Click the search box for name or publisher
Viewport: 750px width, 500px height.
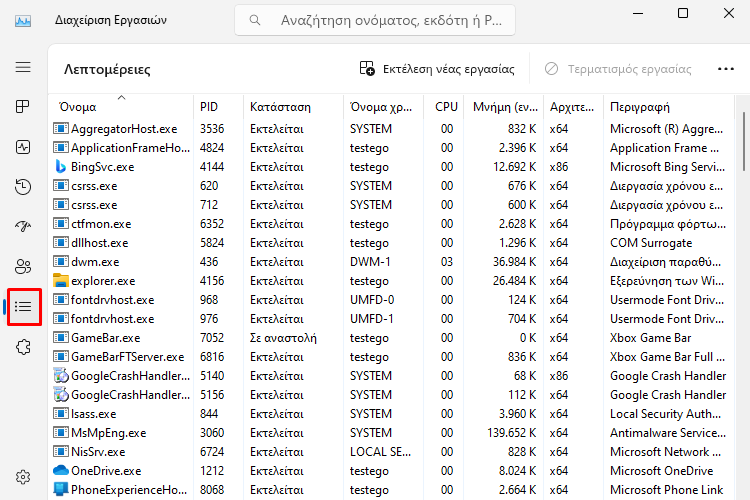tap(375, 20)
